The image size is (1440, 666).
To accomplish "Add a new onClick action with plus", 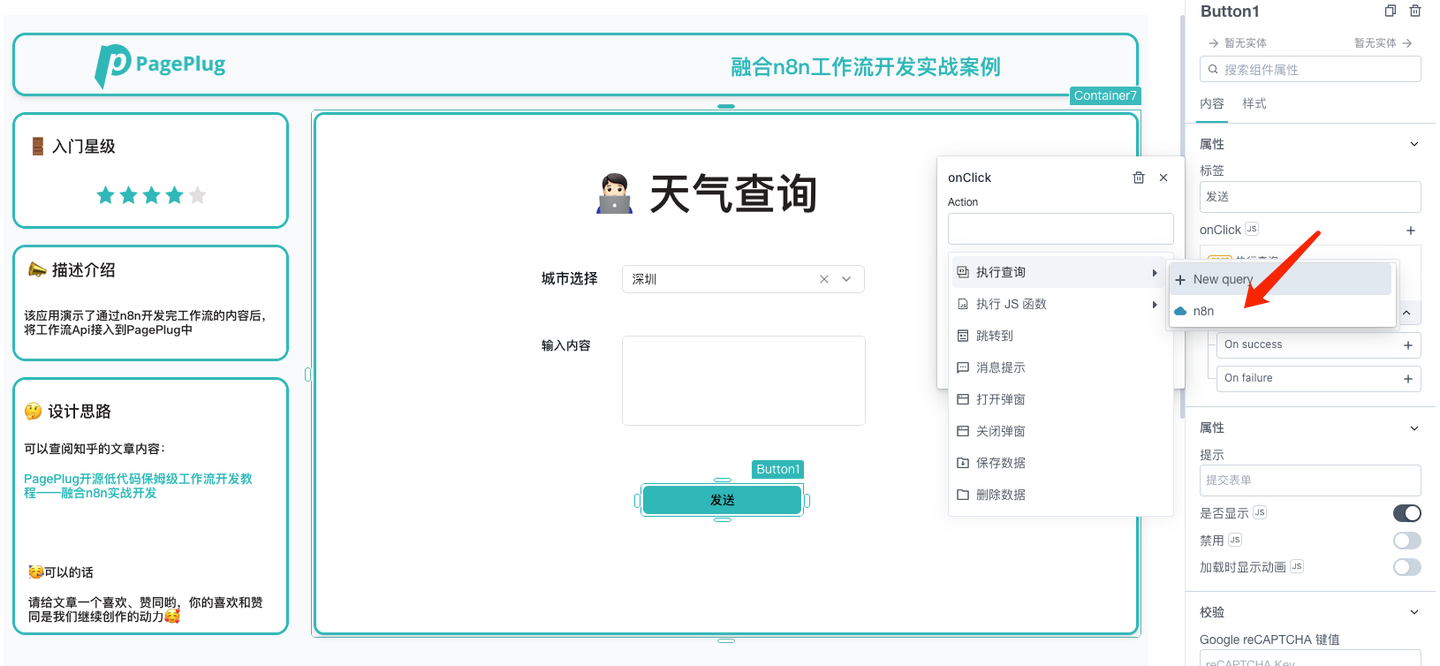I will 1411,230.
